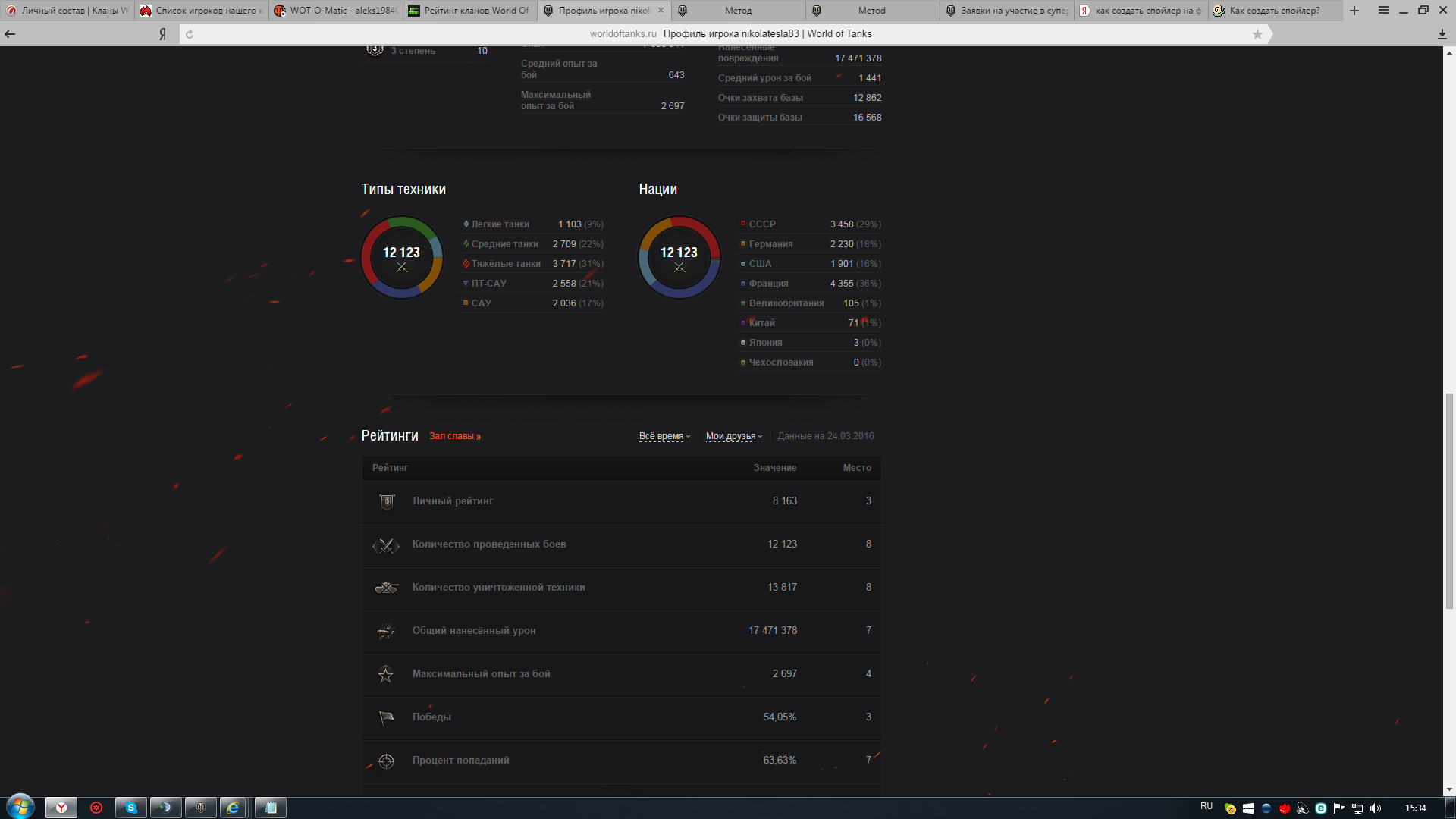Click the destroyed vehicles tank icon
Viewport: 1456px width, 819px height.
386,588
